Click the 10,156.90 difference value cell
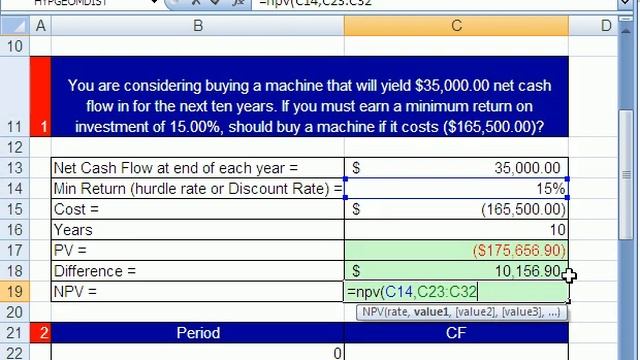Viewport: 640px width, 360px height. pyautogui.click(x=456, y=271)
